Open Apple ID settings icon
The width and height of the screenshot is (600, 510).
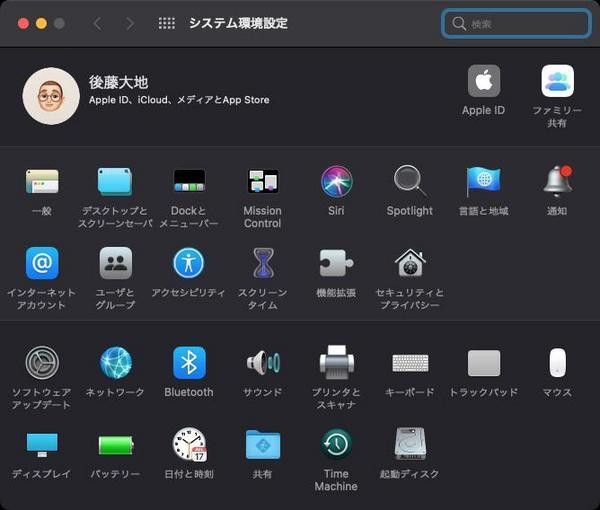coord(484,81)
